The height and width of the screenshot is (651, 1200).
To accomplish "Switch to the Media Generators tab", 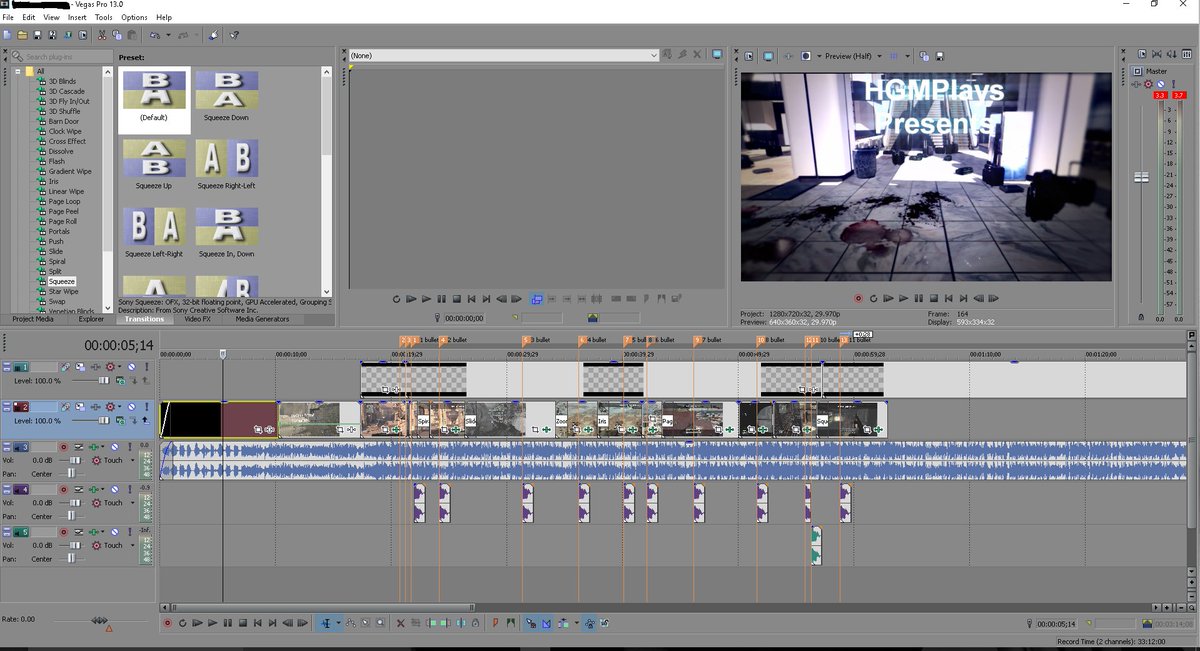I will (x=263, y=319).
